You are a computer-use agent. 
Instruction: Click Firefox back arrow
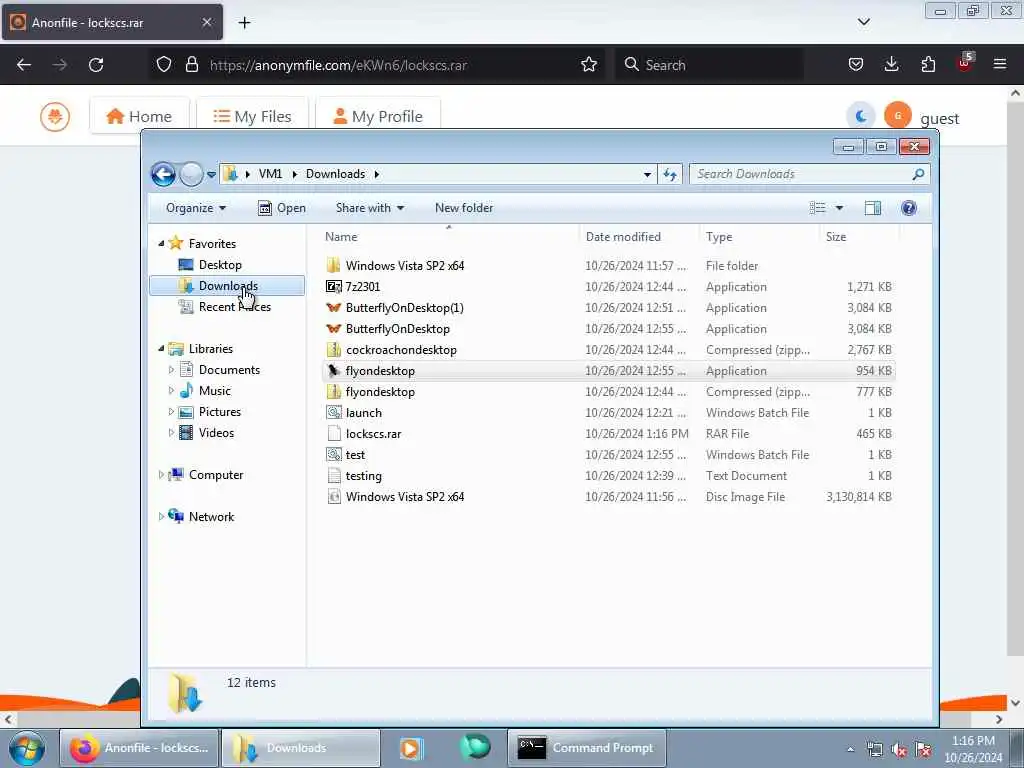[x=24, y=65]
